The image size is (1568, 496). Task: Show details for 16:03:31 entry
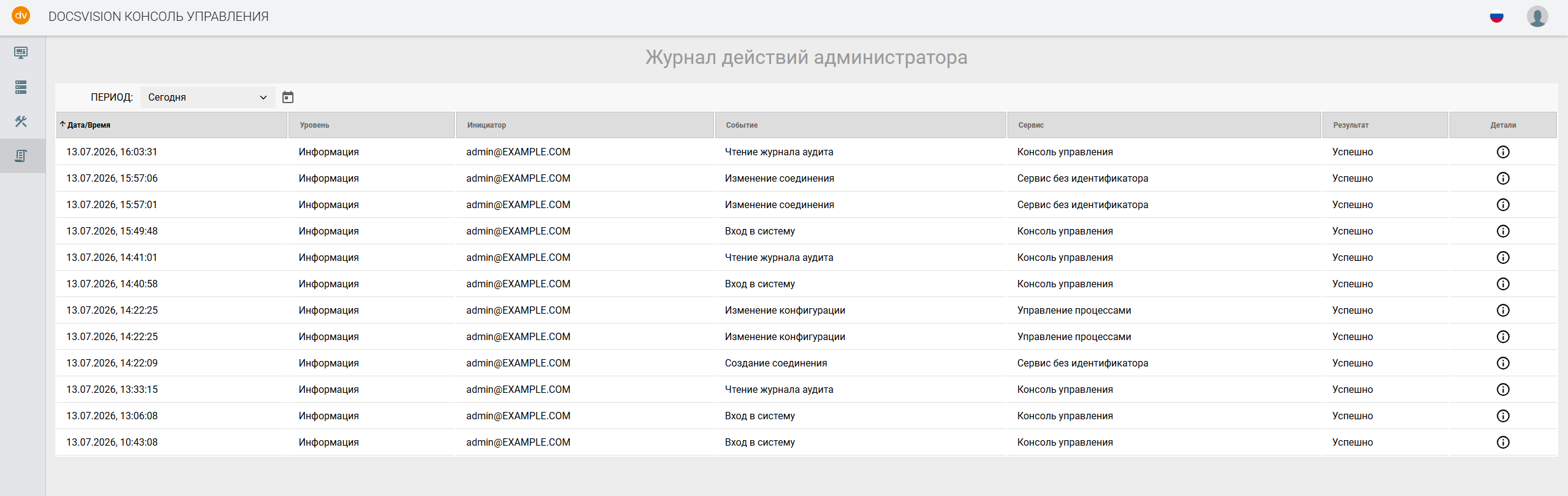(x=1503, y=152)
